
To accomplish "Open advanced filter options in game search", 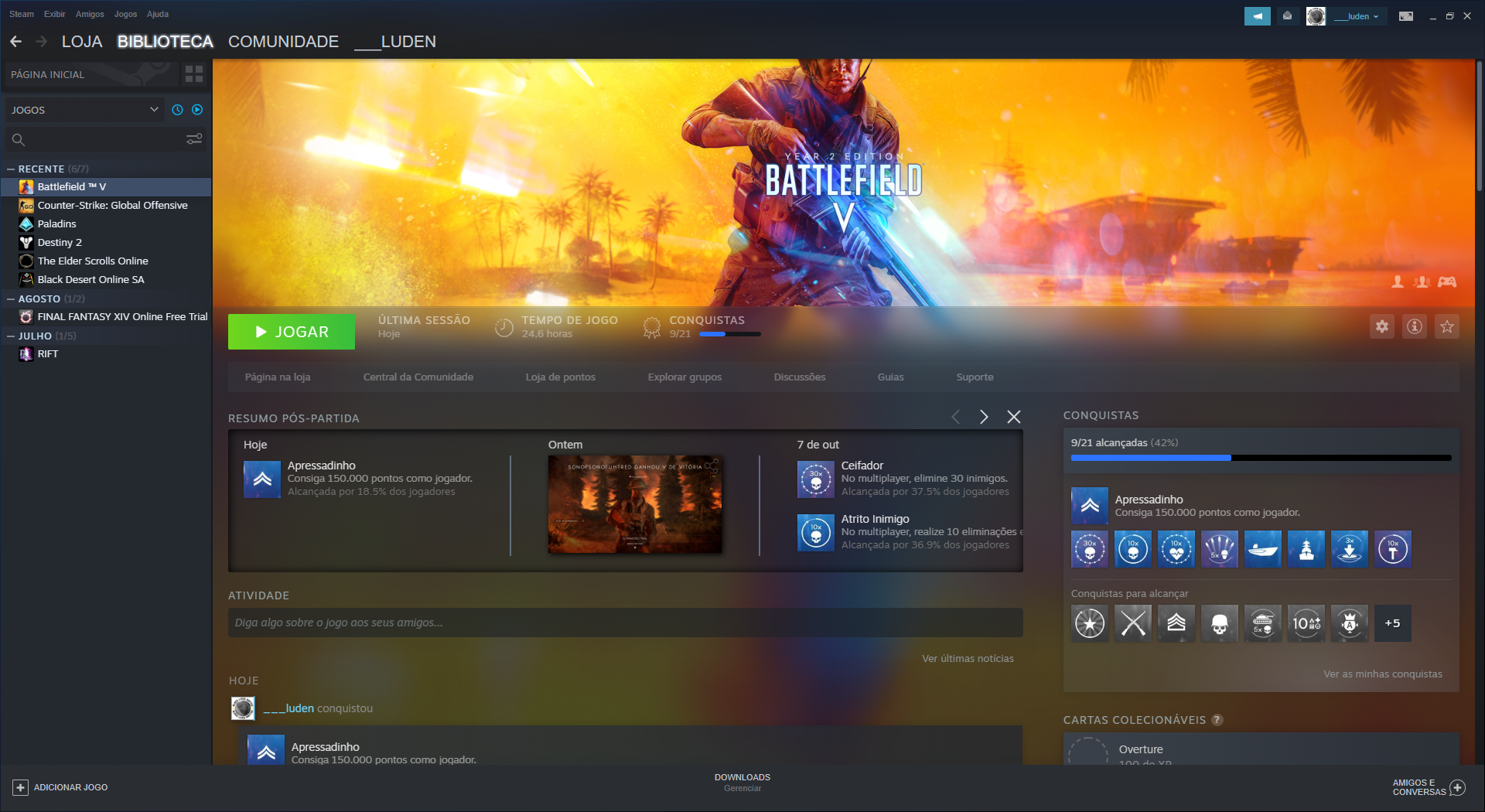I will (x=194, y=139).
